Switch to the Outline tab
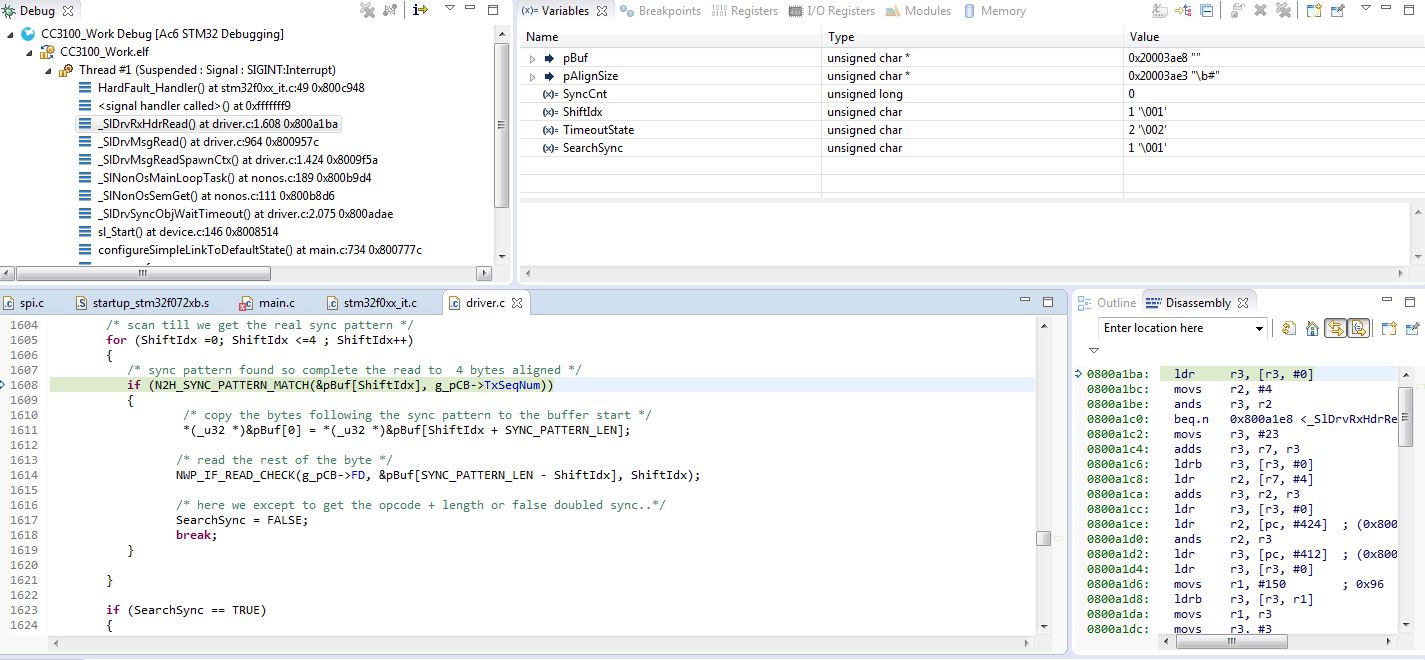The image size is (1425, 660). [x=1108, y=302]
